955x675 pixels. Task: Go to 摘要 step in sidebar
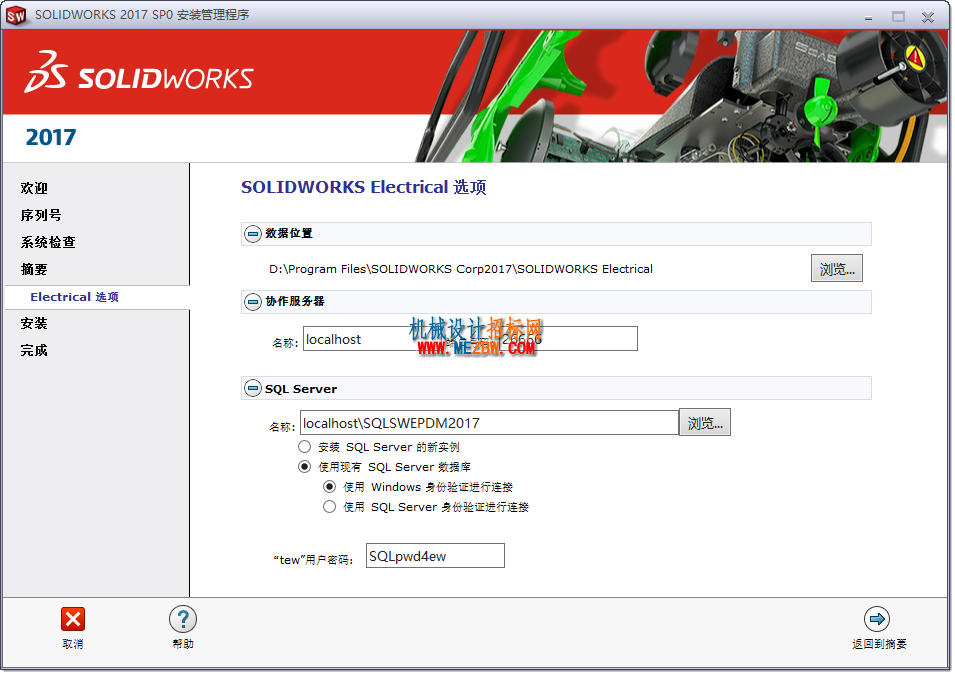(34, 269)
